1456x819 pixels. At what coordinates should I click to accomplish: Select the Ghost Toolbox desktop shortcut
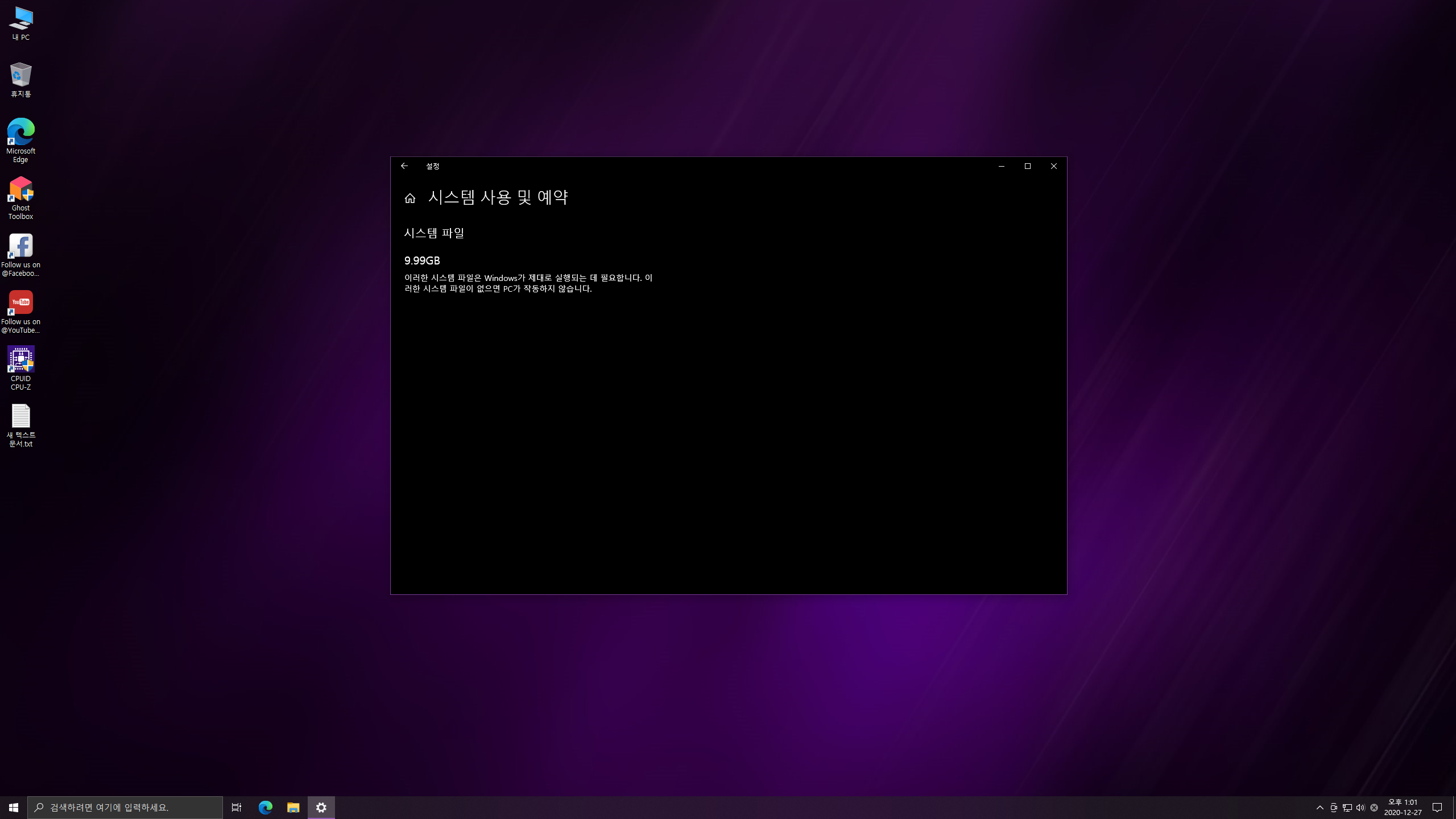[x=21, y=197]
